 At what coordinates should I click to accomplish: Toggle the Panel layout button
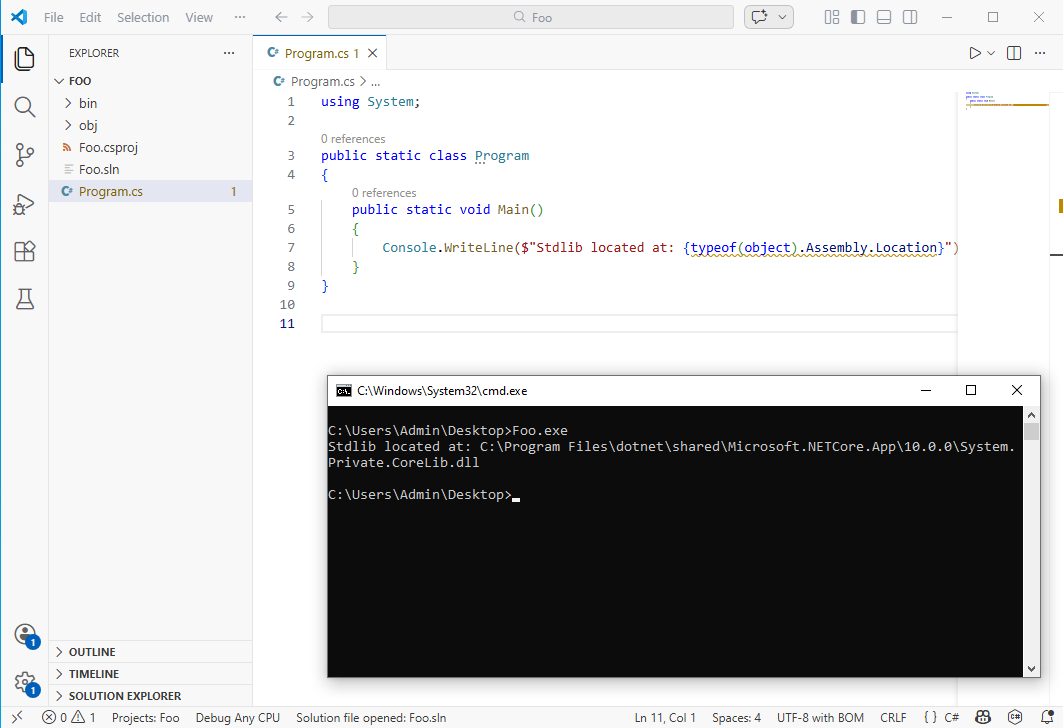884,17
